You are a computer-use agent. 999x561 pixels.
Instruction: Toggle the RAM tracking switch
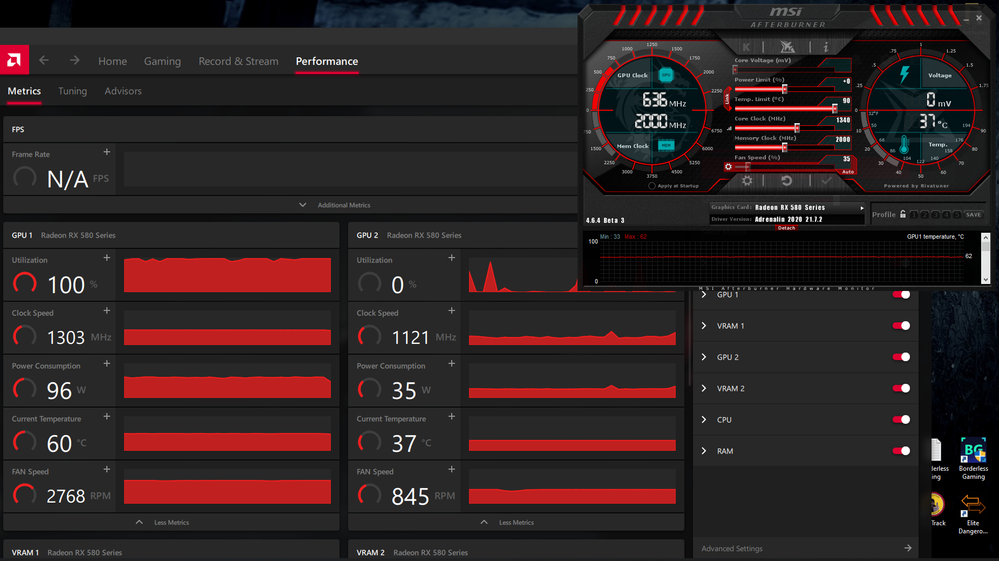(x=902, y=450)
